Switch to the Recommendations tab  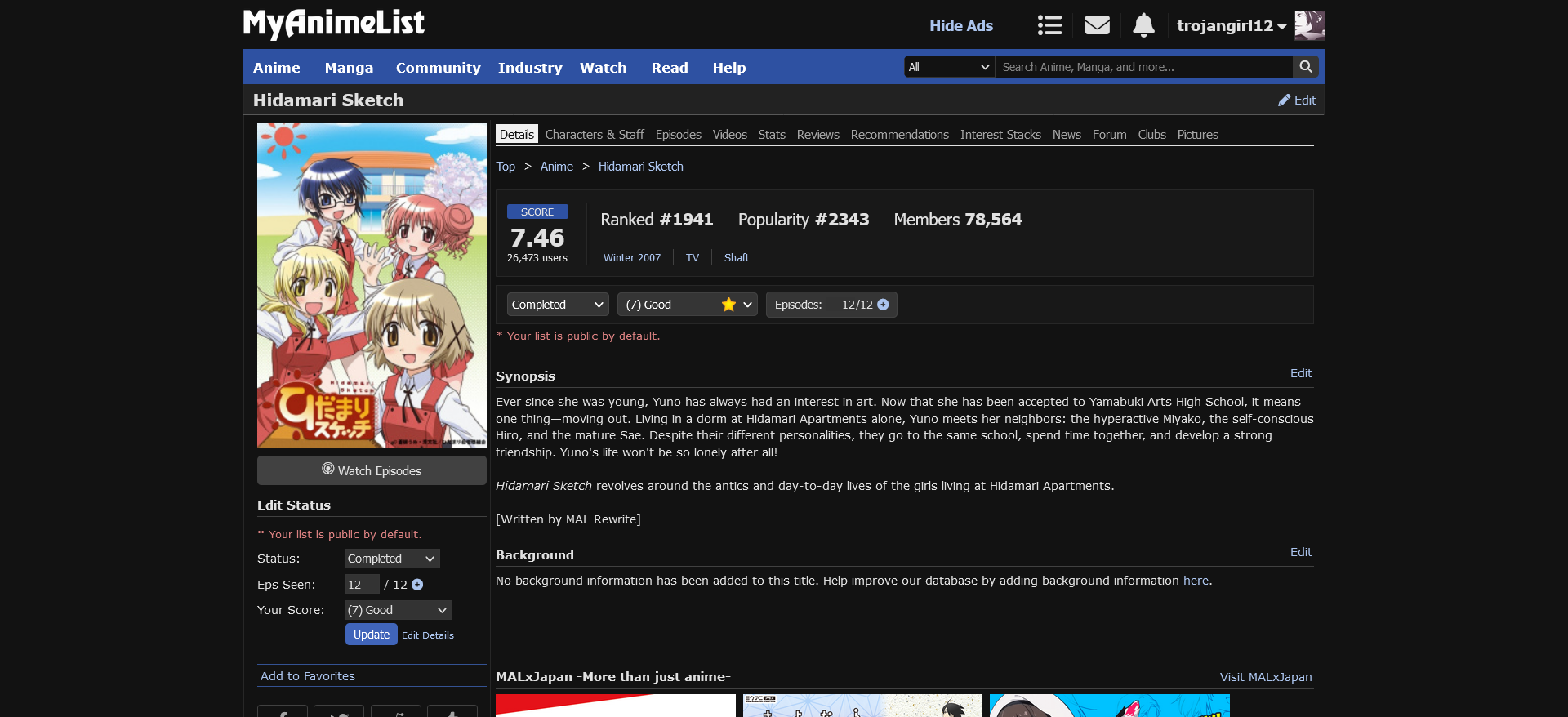point(900,135)
